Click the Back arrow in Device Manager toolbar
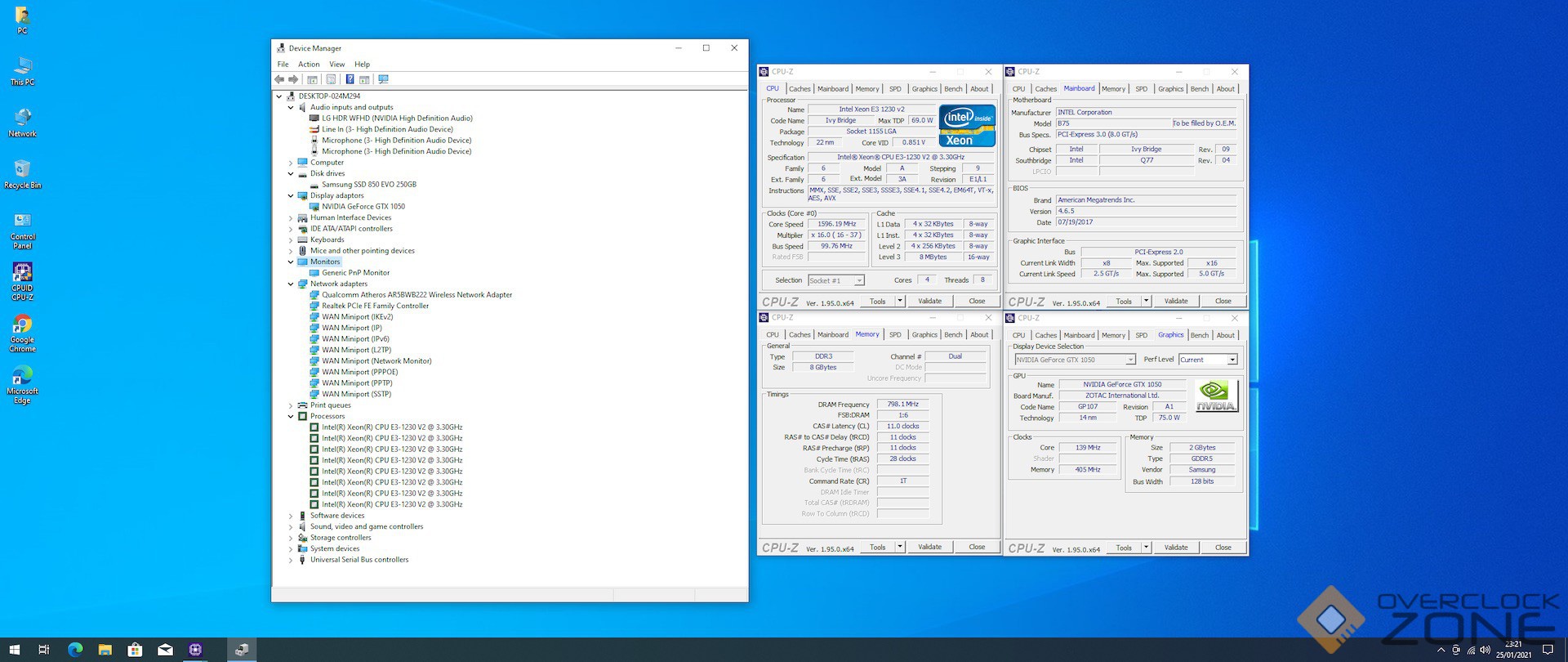 click(279, 79)
